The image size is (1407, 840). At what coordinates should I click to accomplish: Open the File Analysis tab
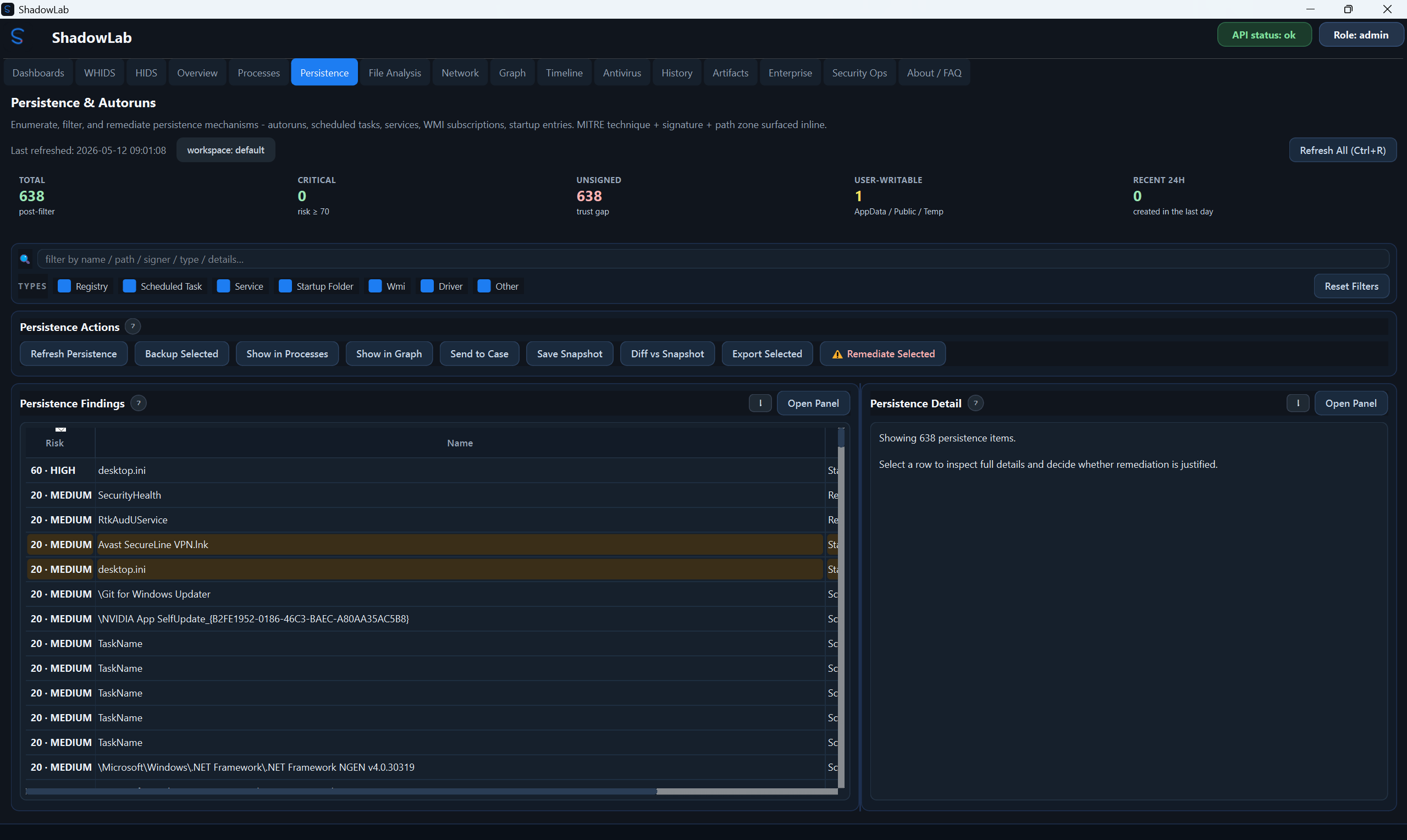click(395, 73)
